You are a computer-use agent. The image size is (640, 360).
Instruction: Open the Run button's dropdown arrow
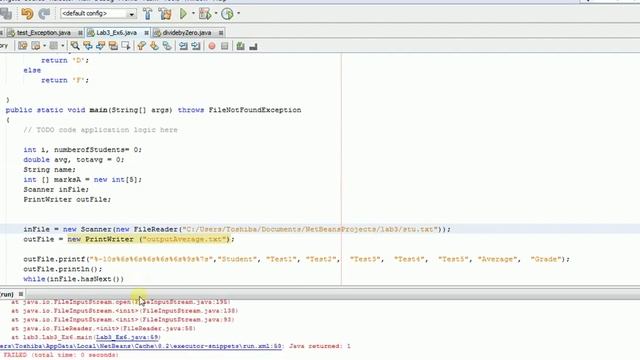[193, 13]
